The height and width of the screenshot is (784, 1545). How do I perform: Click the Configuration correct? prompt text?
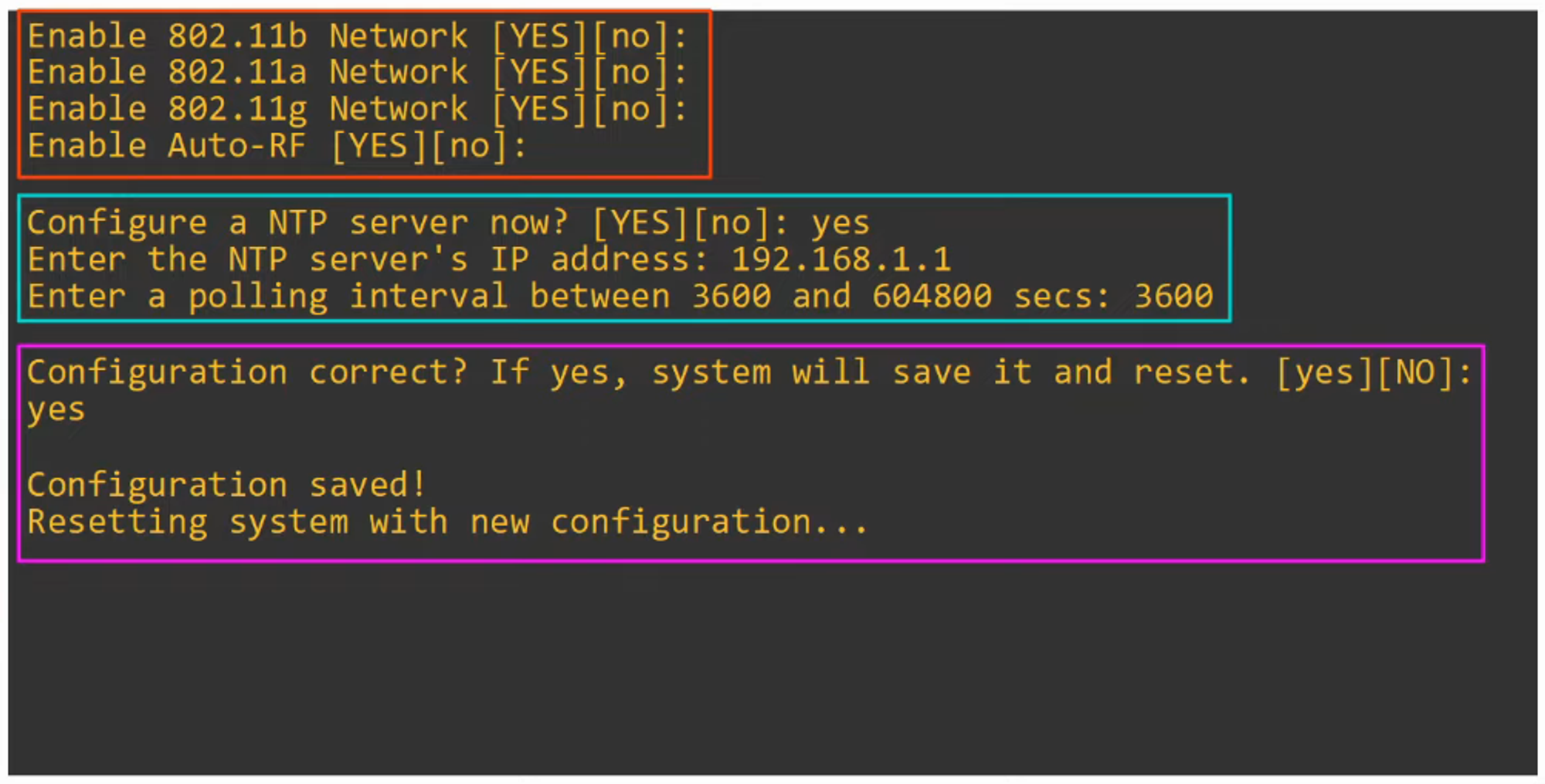coord(247,372)
